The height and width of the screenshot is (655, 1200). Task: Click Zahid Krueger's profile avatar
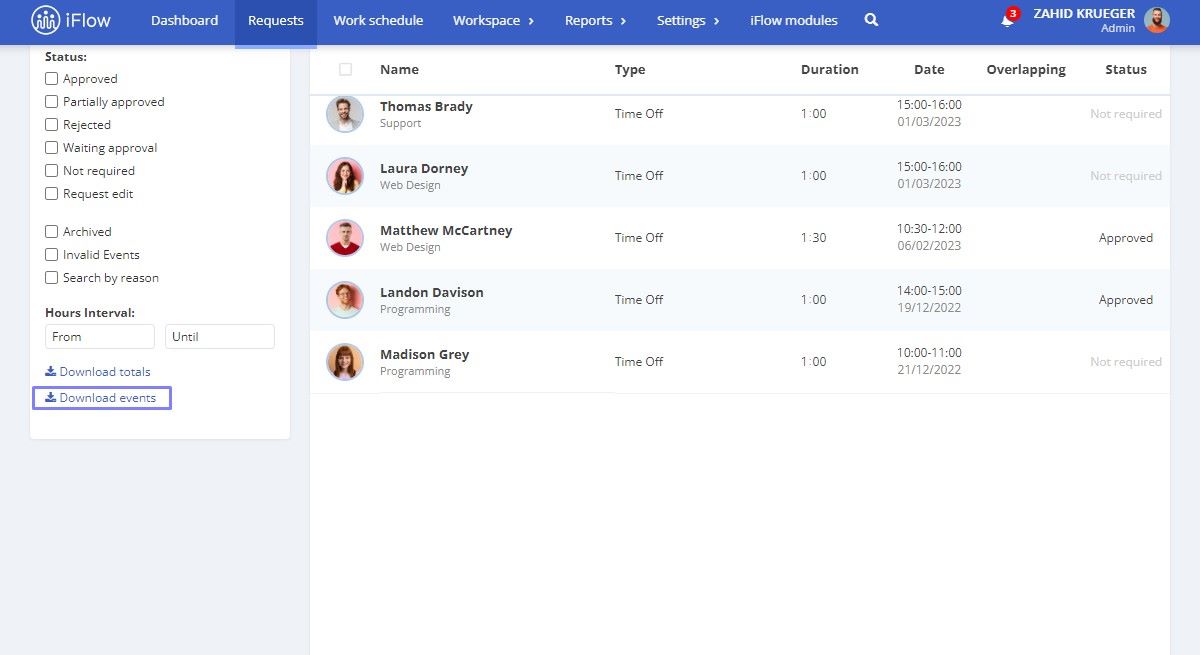tap(1157, 20)
